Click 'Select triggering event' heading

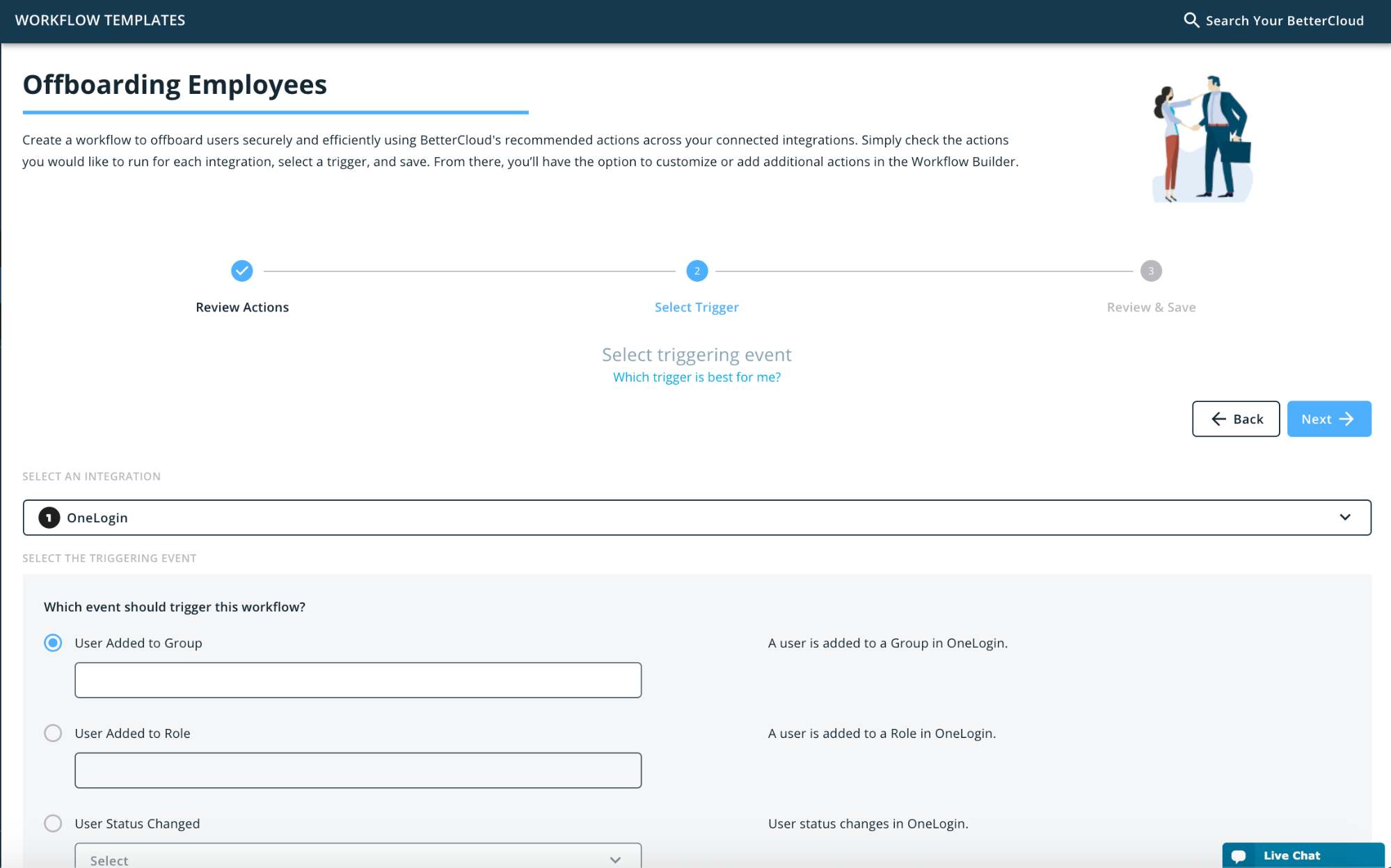697,355
